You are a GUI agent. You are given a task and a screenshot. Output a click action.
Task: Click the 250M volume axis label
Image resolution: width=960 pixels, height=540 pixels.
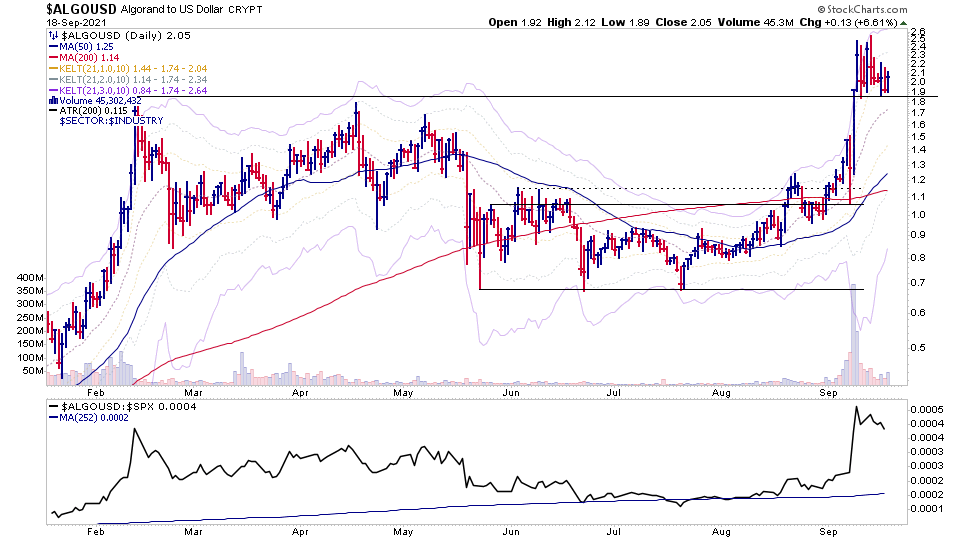pyautogui.click(x=31, y=317)
